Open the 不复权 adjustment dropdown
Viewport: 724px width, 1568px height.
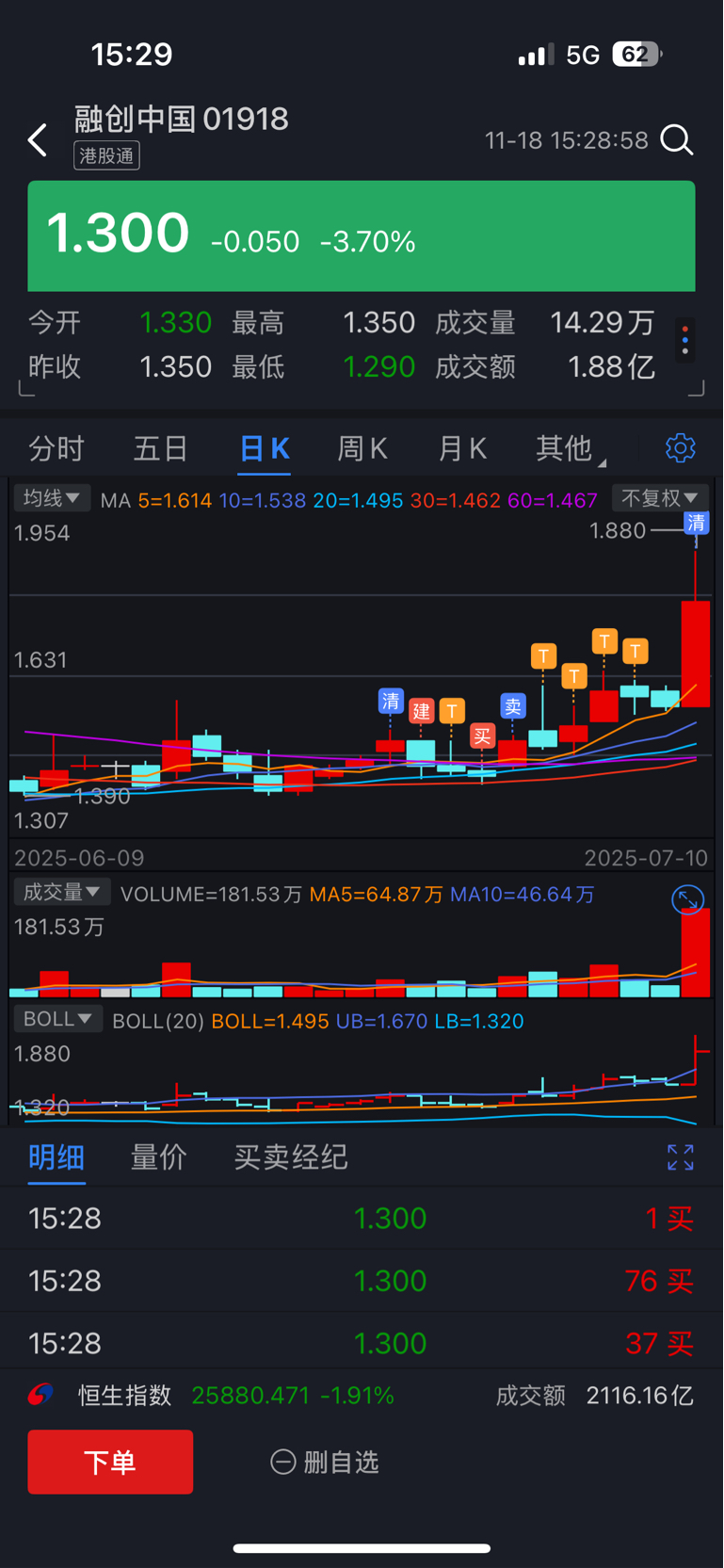coord(659,497)
